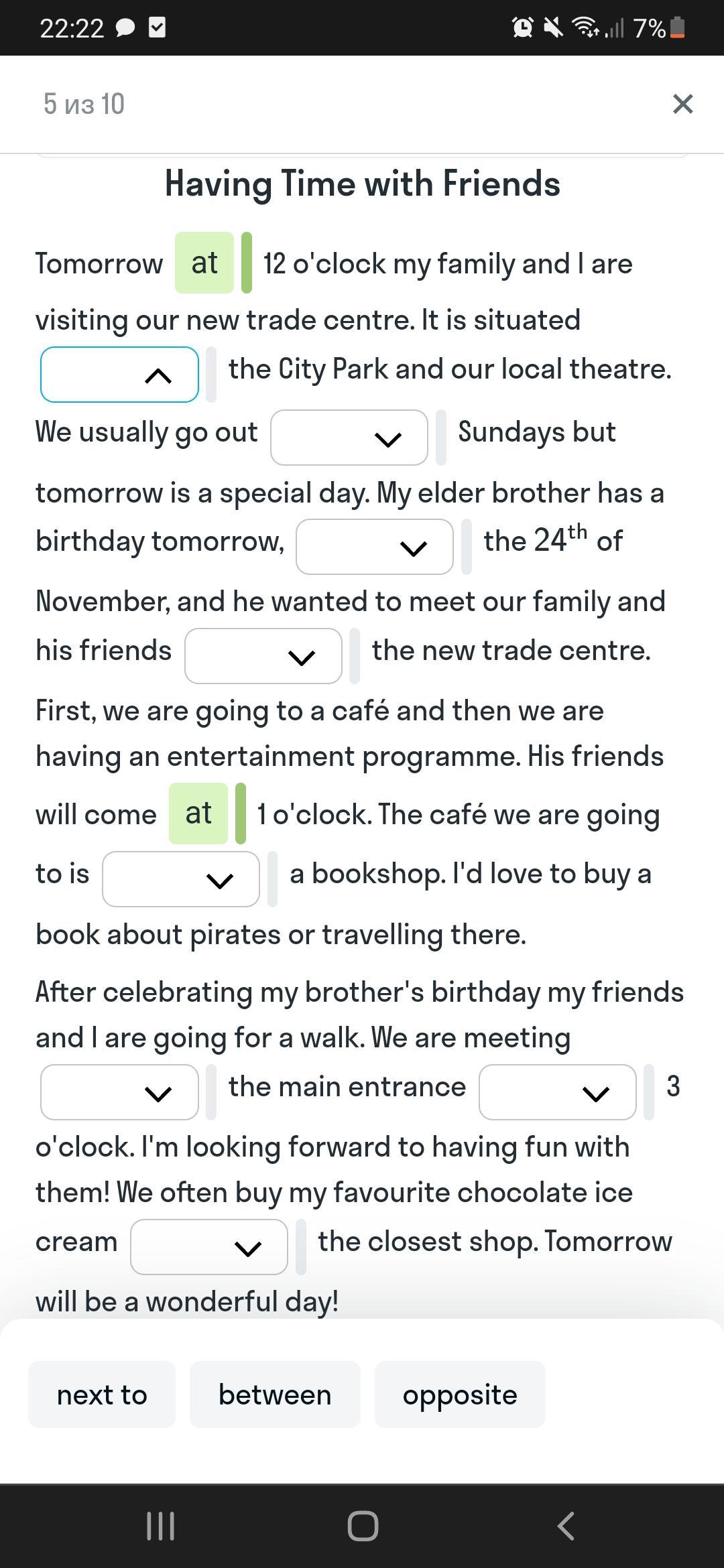724x1568 pixels.
Task: Close the exercise with the X icon
Action: tap(682, 104)
